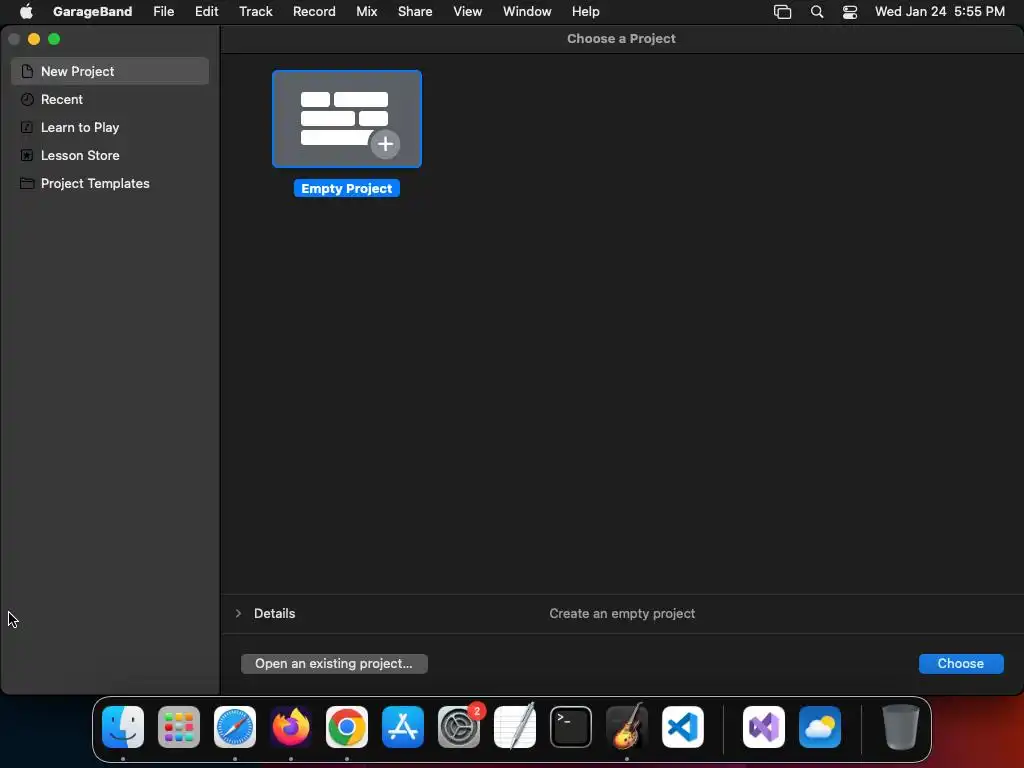Launch Google Chrome from the Dock
The width and height of the screenshot is (1024, 768).
tap(347, 727)
